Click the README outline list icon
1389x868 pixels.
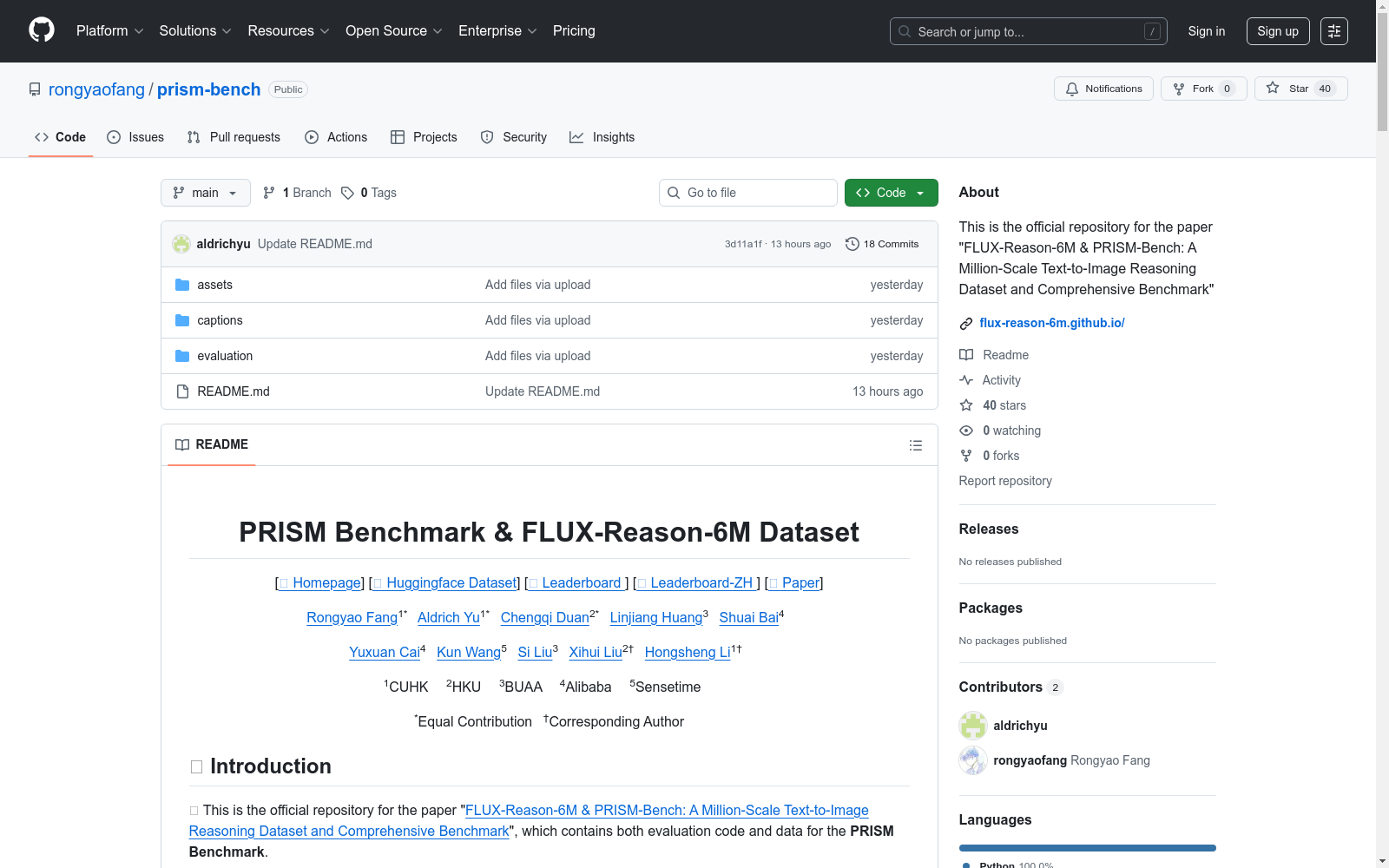tap(916, 445)
